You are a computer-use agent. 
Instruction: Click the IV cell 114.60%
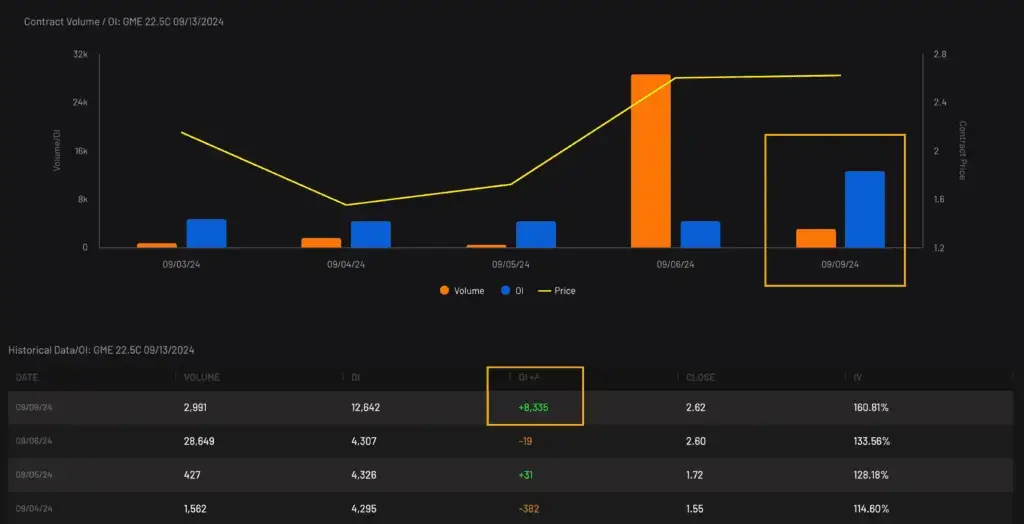[x=871, y=509]
